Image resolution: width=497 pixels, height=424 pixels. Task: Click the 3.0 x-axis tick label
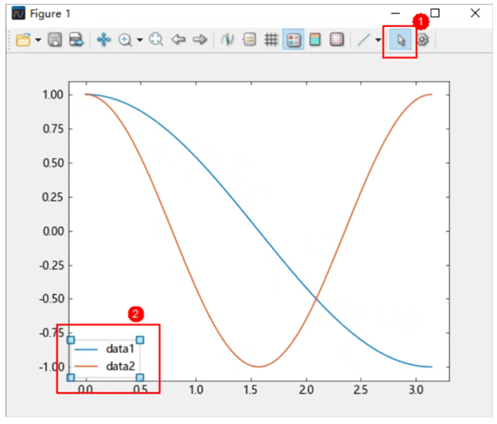[416, 390]
